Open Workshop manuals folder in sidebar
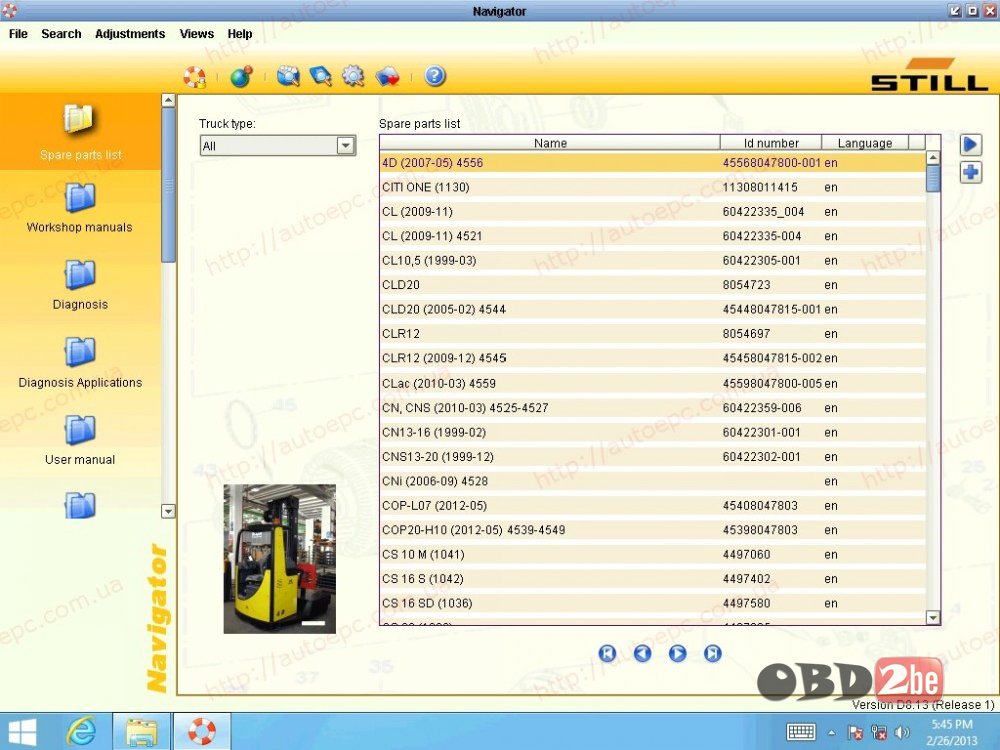The width and height of the screenshot is (1000, 750). coord(80,208)
